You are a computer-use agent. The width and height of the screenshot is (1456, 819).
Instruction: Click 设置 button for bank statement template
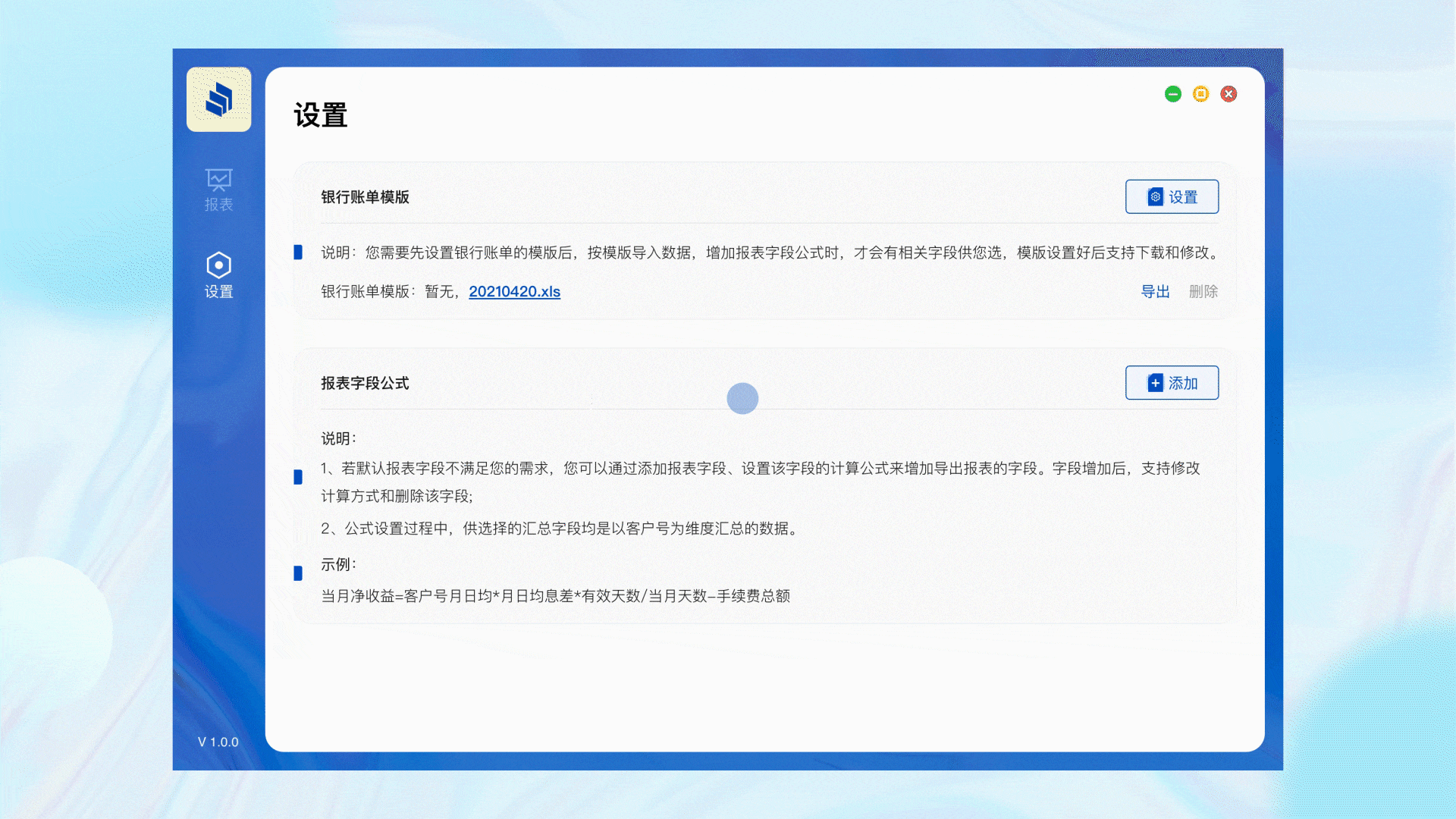coord(1172,196)
